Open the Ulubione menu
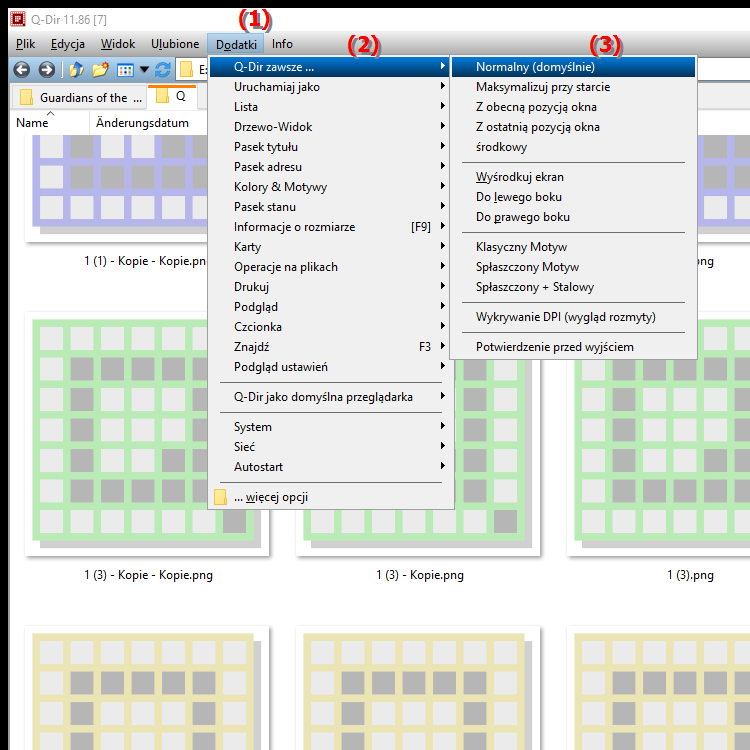The image size is (750, 750). 175,44
